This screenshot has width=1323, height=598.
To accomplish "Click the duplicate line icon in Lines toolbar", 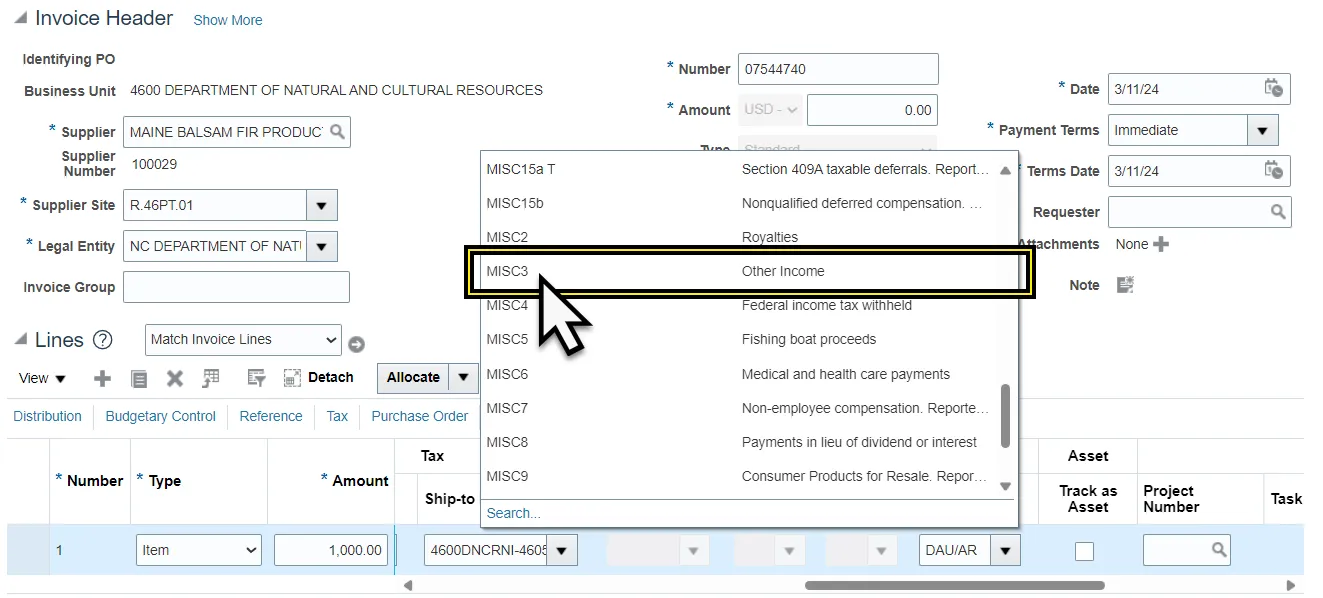I will coord(139,378).
